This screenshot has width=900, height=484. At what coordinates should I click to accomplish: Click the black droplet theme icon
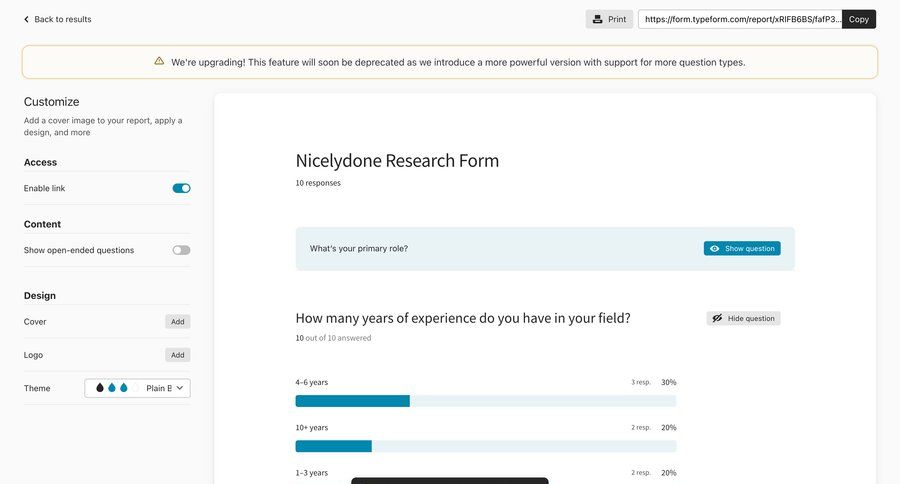click(x=100, y=388)
